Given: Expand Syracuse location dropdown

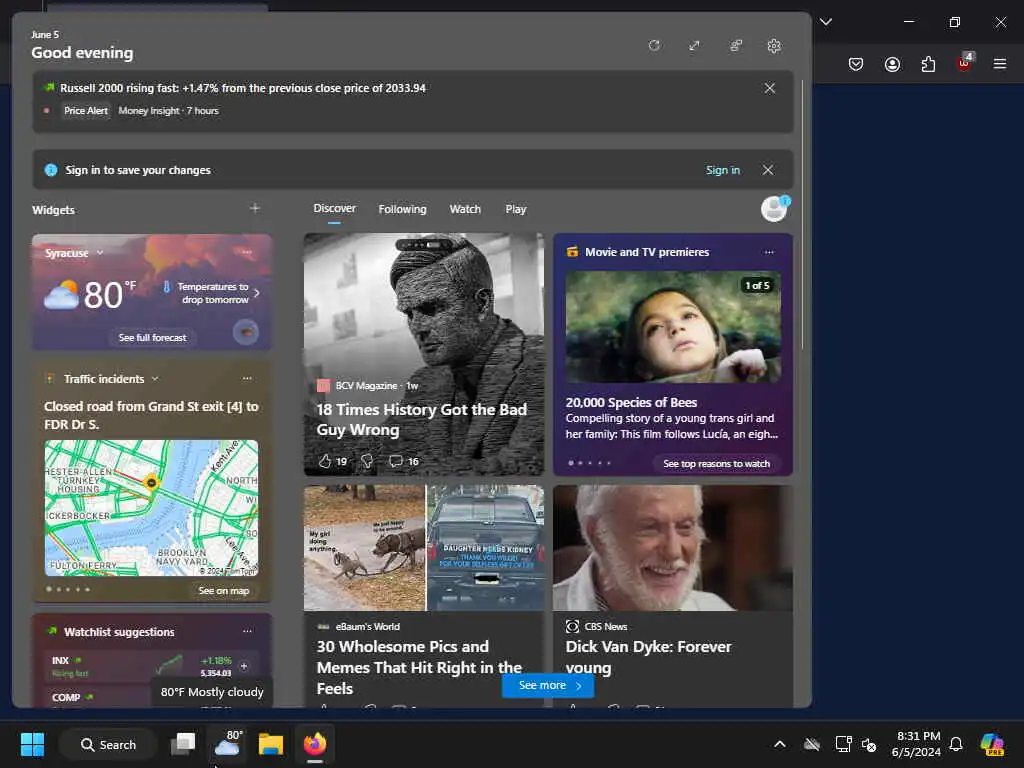Looking at the screenshot, I should (x=99, y=253).
